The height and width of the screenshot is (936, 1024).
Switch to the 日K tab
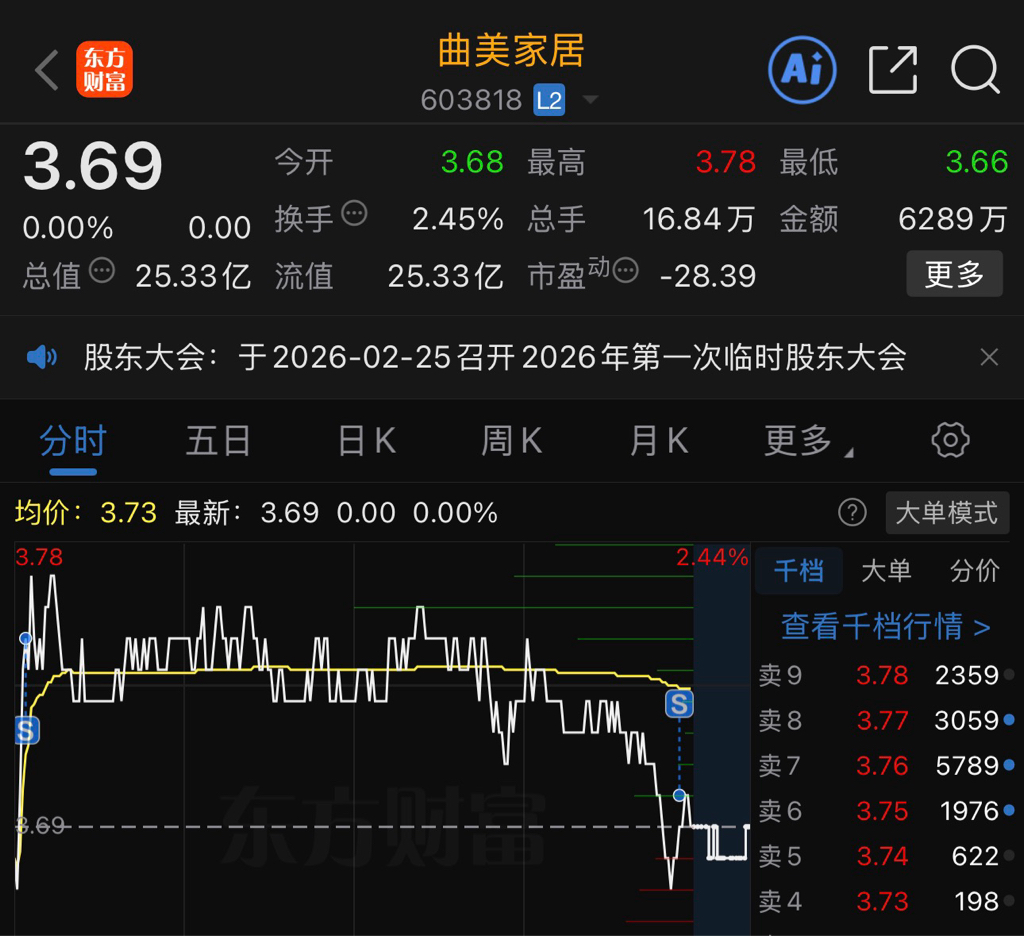(367, 441)
